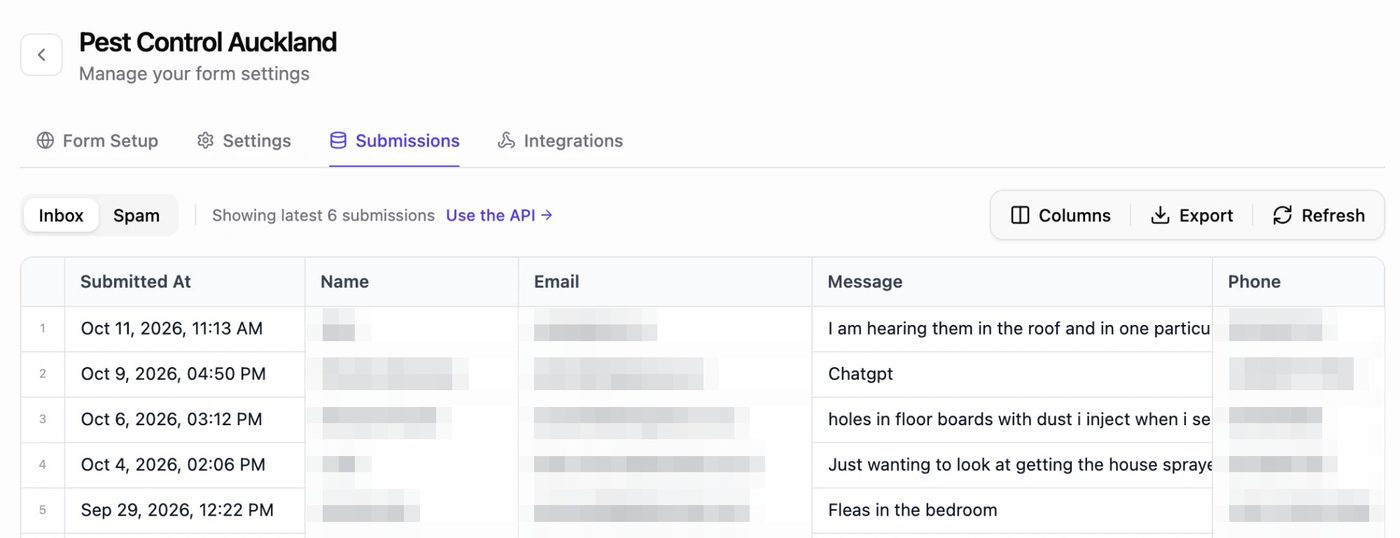Image resolution: width=1400 pixels, height=538 pixels.
Task: Select the Sep 29, 2026, 12:22 PM cell
Action: pos(185,510)
